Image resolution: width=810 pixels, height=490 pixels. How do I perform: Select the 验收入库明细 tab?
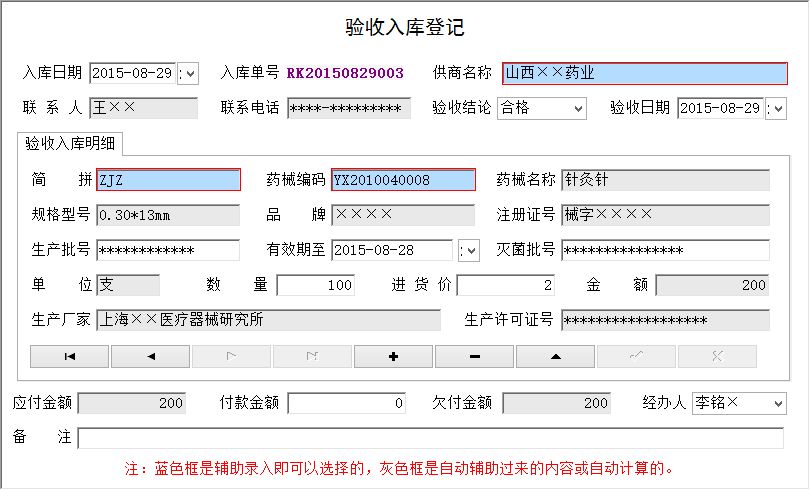(x=70, y=143)
